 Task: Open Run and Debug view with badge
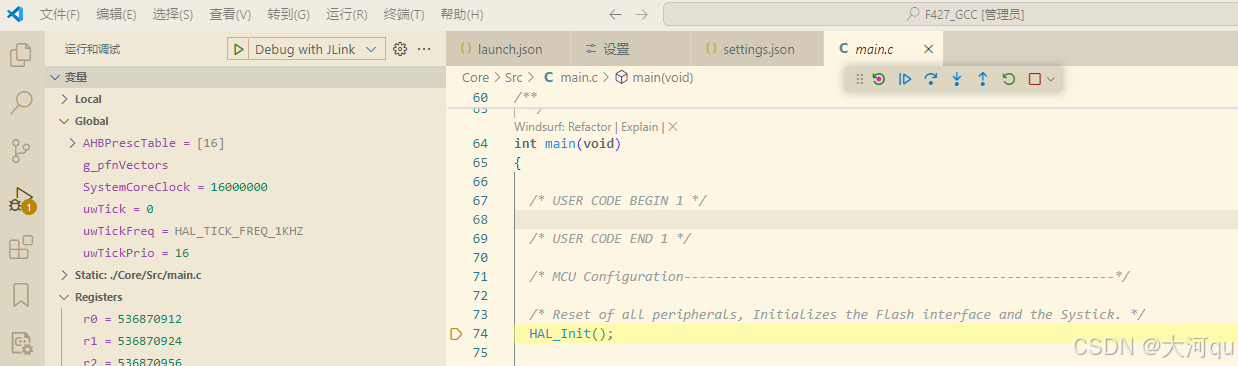coord(21,199)
